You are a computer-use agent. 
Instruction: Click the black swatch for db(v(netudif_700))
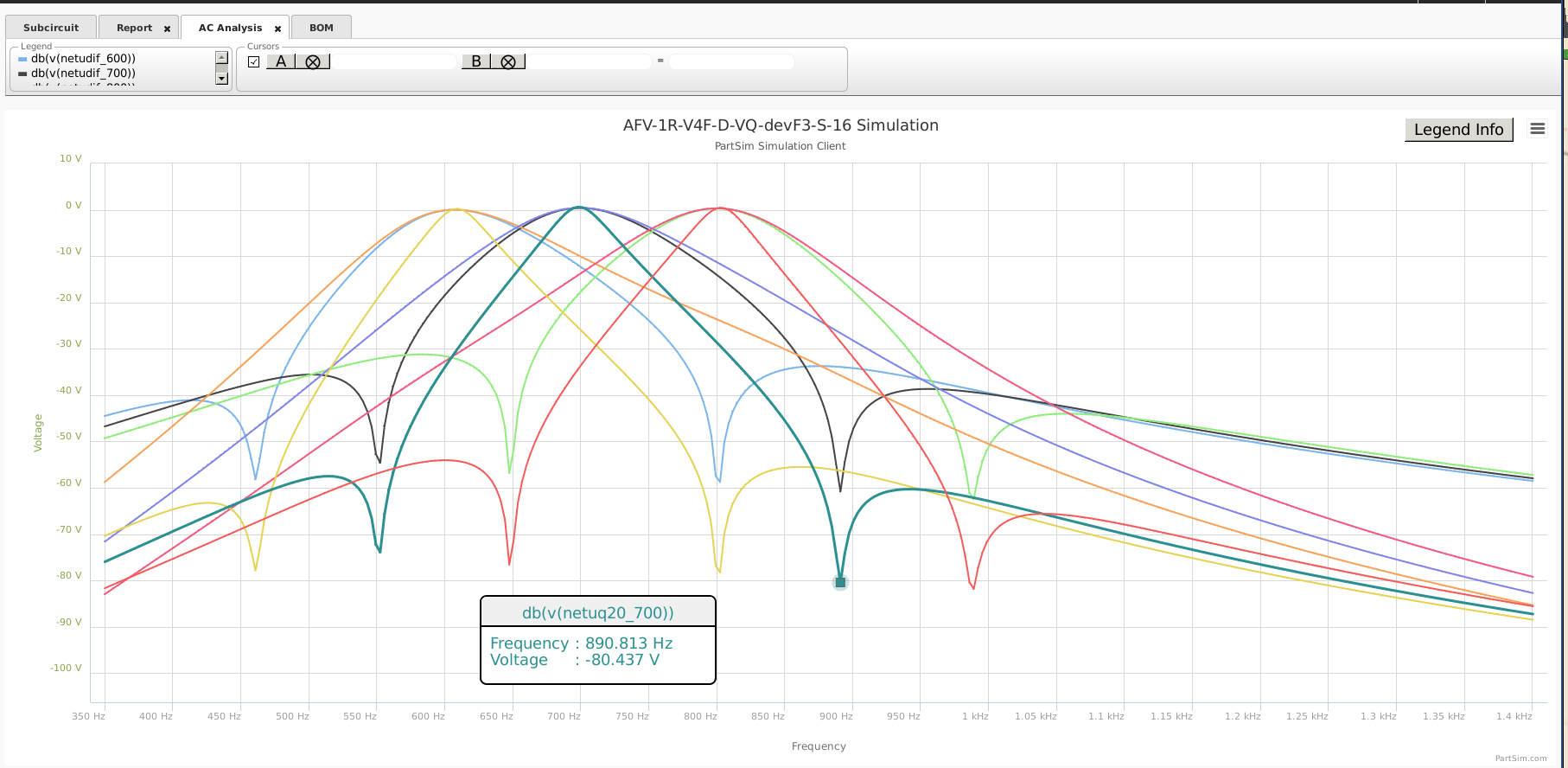pyautogui.click(x=22, y=74)
